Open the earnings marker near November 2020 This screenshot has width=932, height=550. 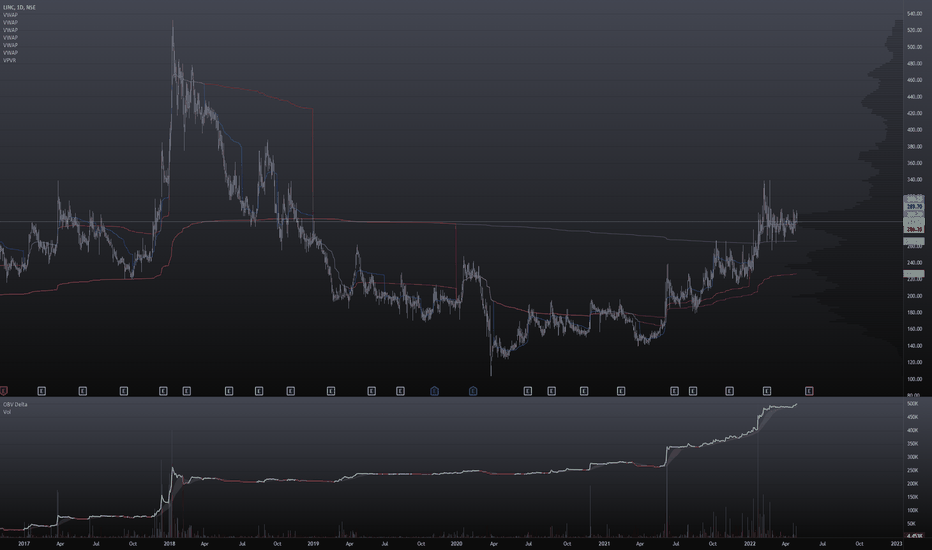[x=584, y=391]
